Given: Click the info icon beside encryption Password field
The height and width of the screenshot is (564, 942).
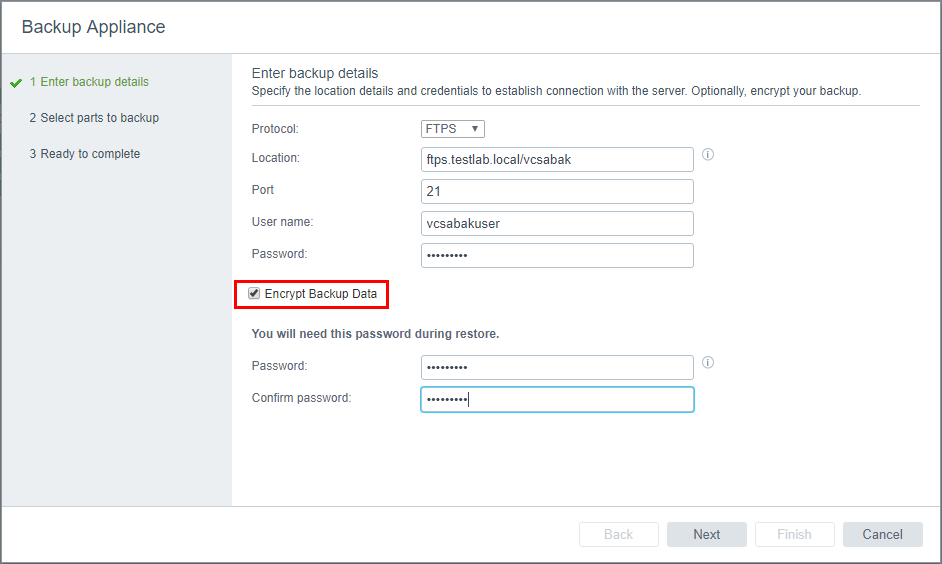Looking at the screenshot, I should [708, 363].
